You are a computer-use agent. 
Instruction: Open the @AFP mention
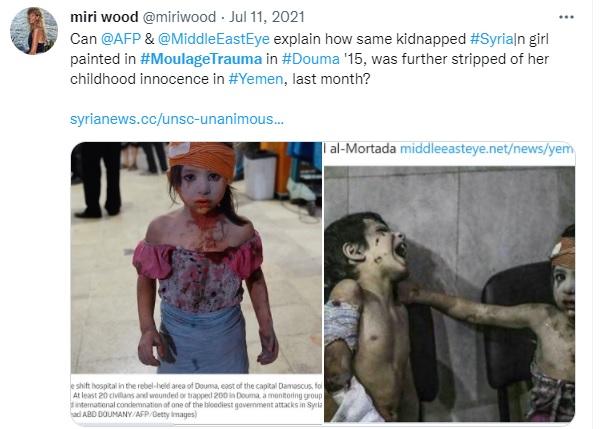(x=121, y=39)
